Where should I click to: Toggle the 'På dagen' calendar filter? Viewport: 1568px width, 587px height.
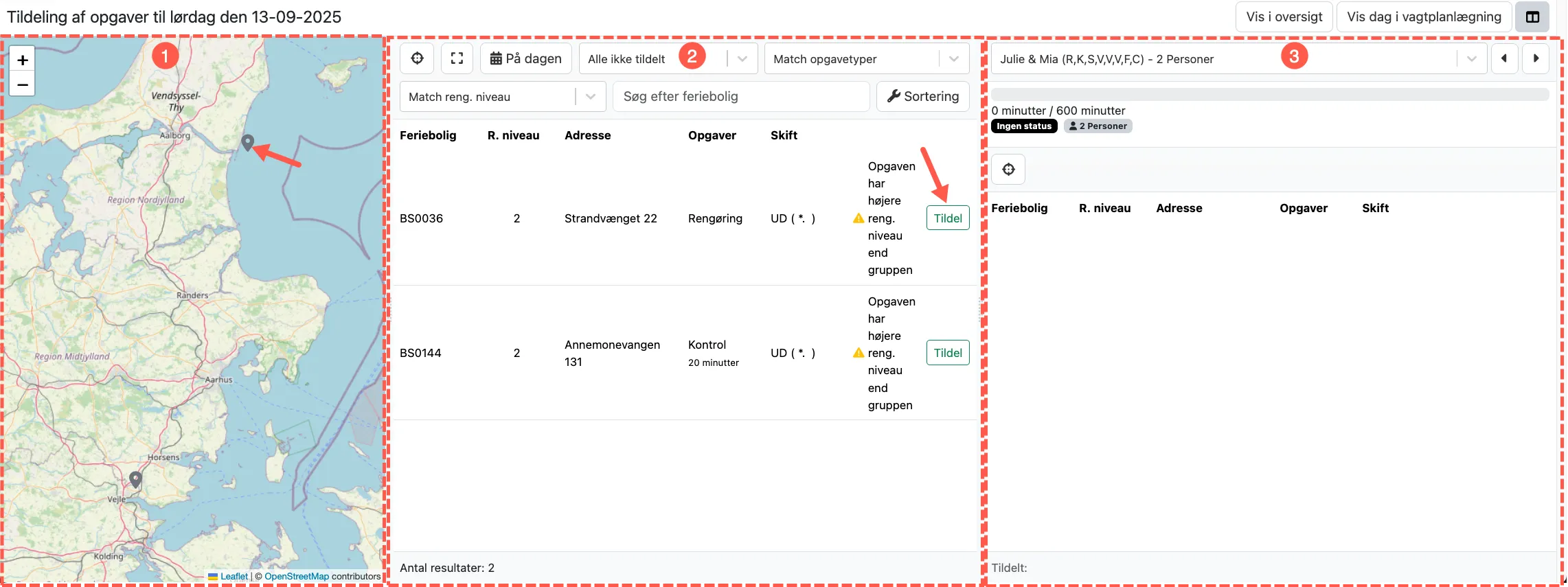(525, 58)
